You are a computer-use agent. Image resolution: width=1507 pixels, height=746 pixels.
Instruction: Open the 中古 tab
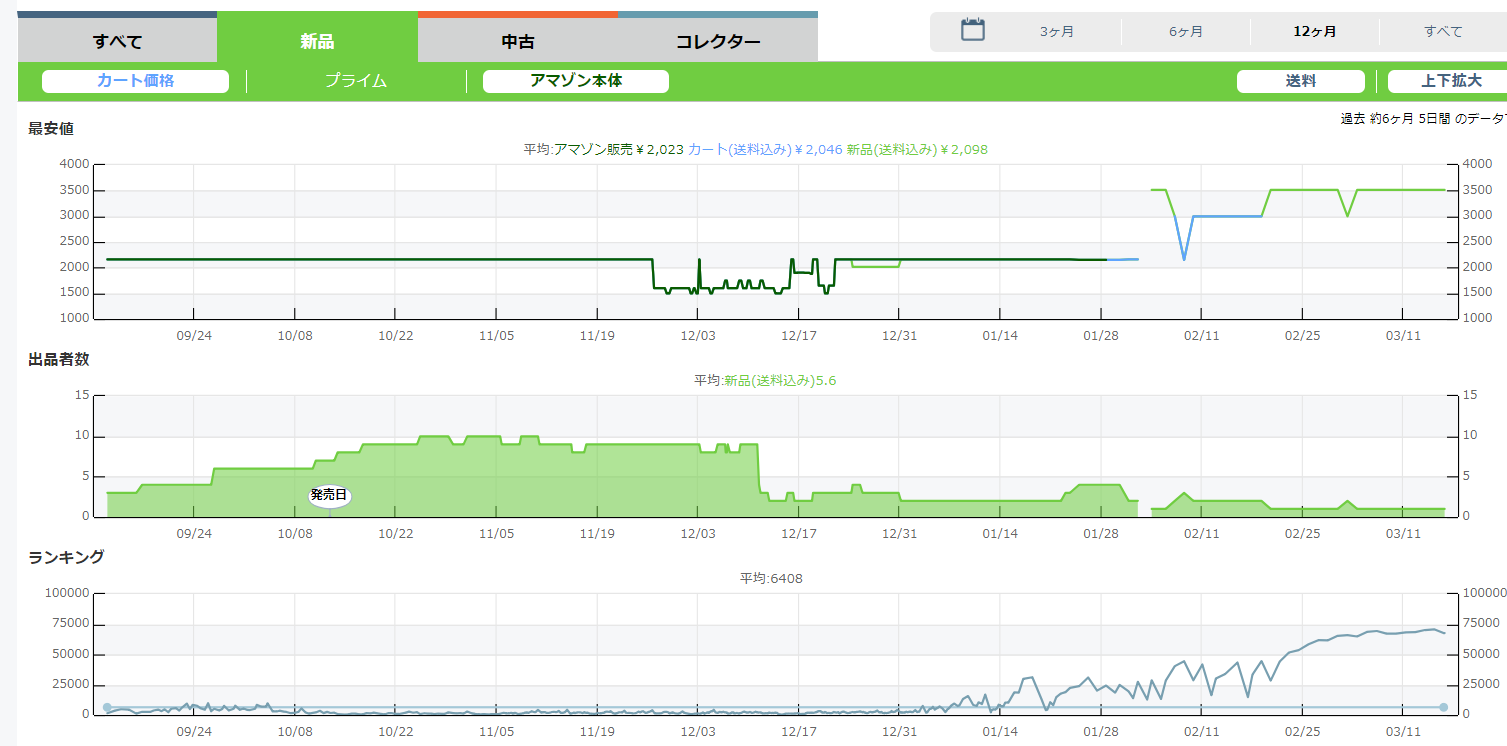(517, 41)
